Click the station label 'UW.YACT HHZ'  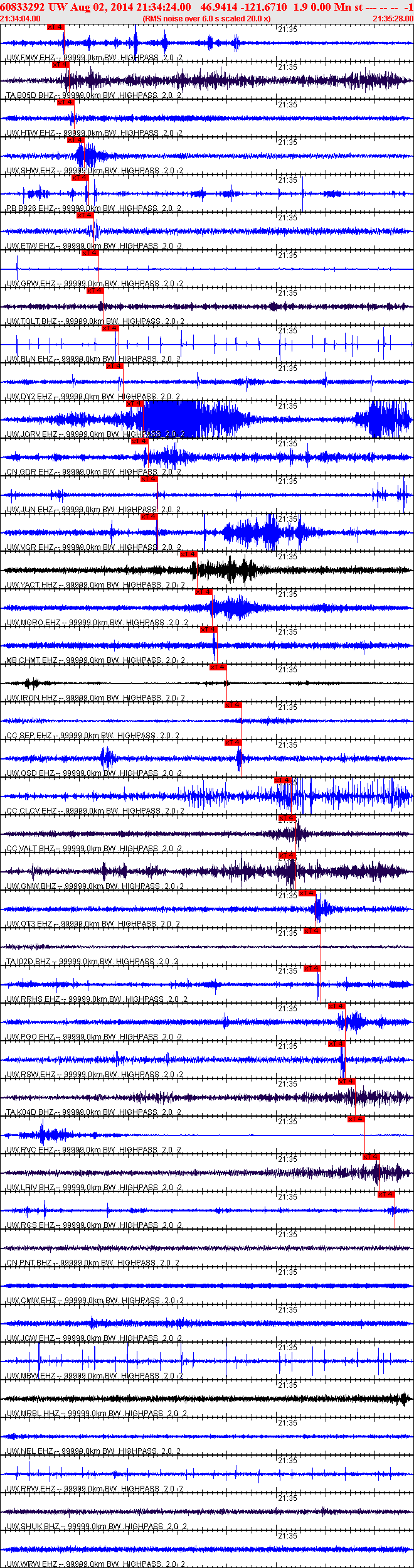point(31,585)
